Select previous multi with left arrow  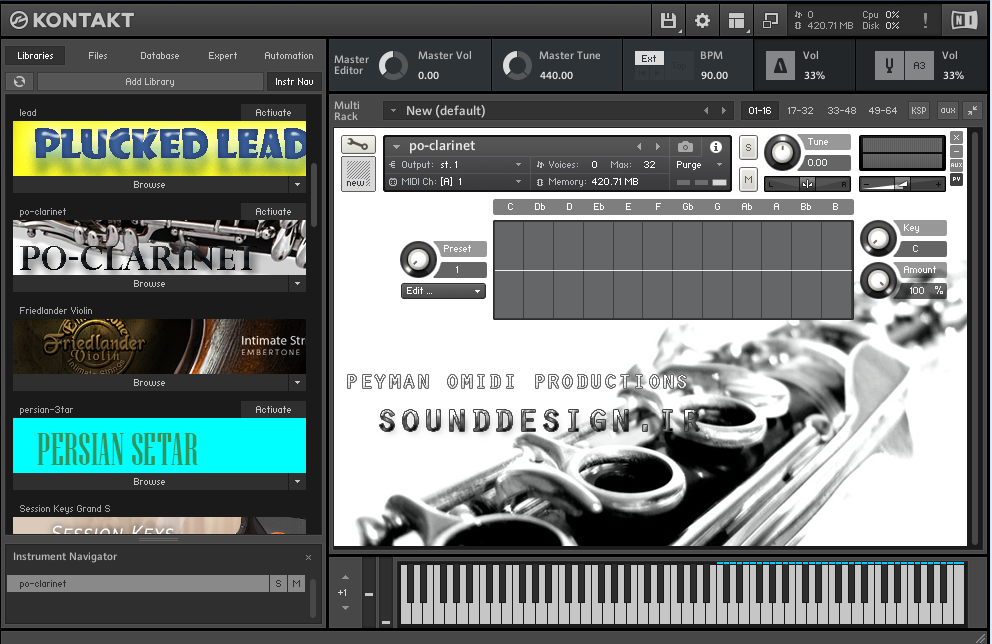(706, 111)
